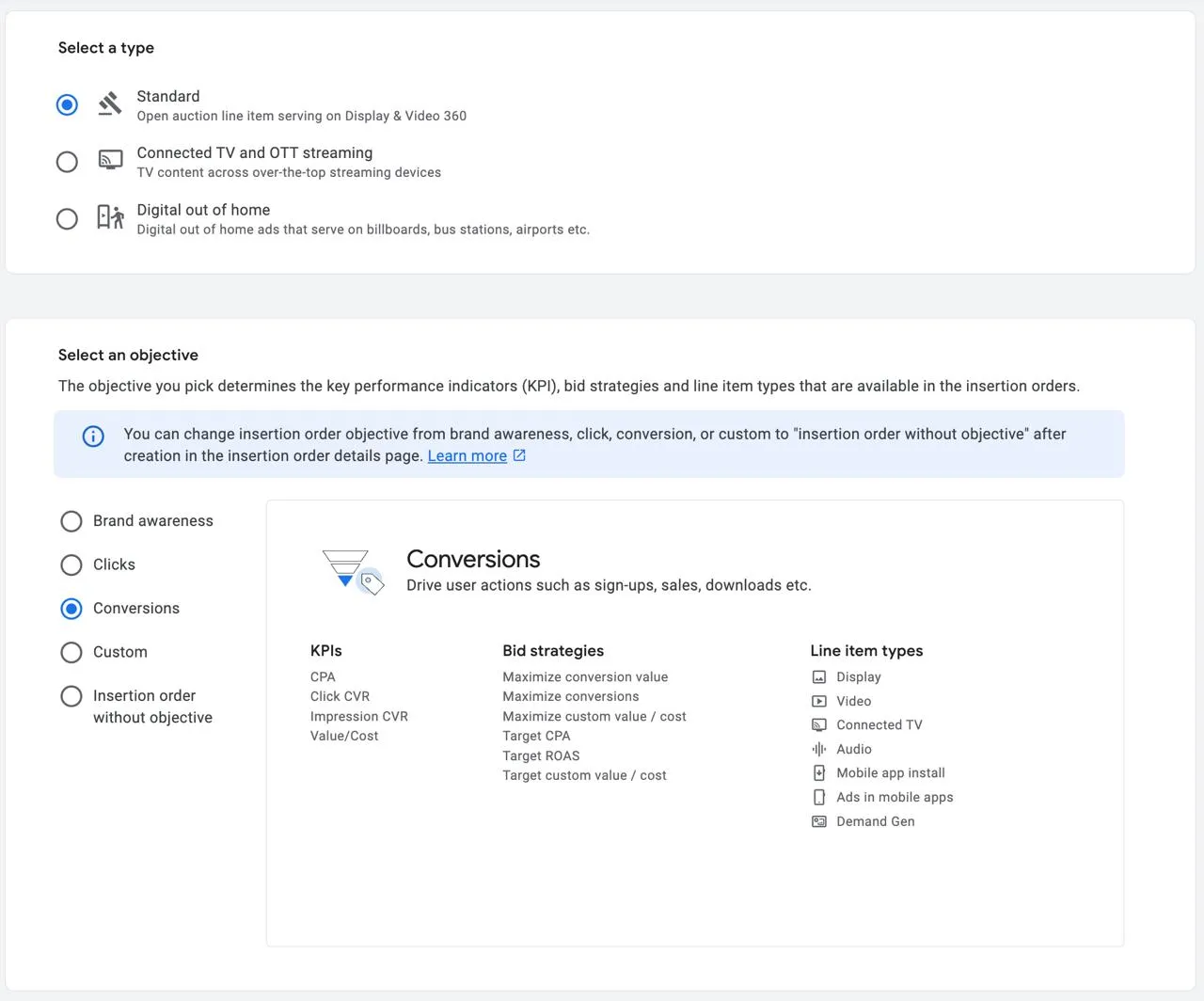Open the Learn more link
The image size is (1204, 1001).
tap(467, 456)
